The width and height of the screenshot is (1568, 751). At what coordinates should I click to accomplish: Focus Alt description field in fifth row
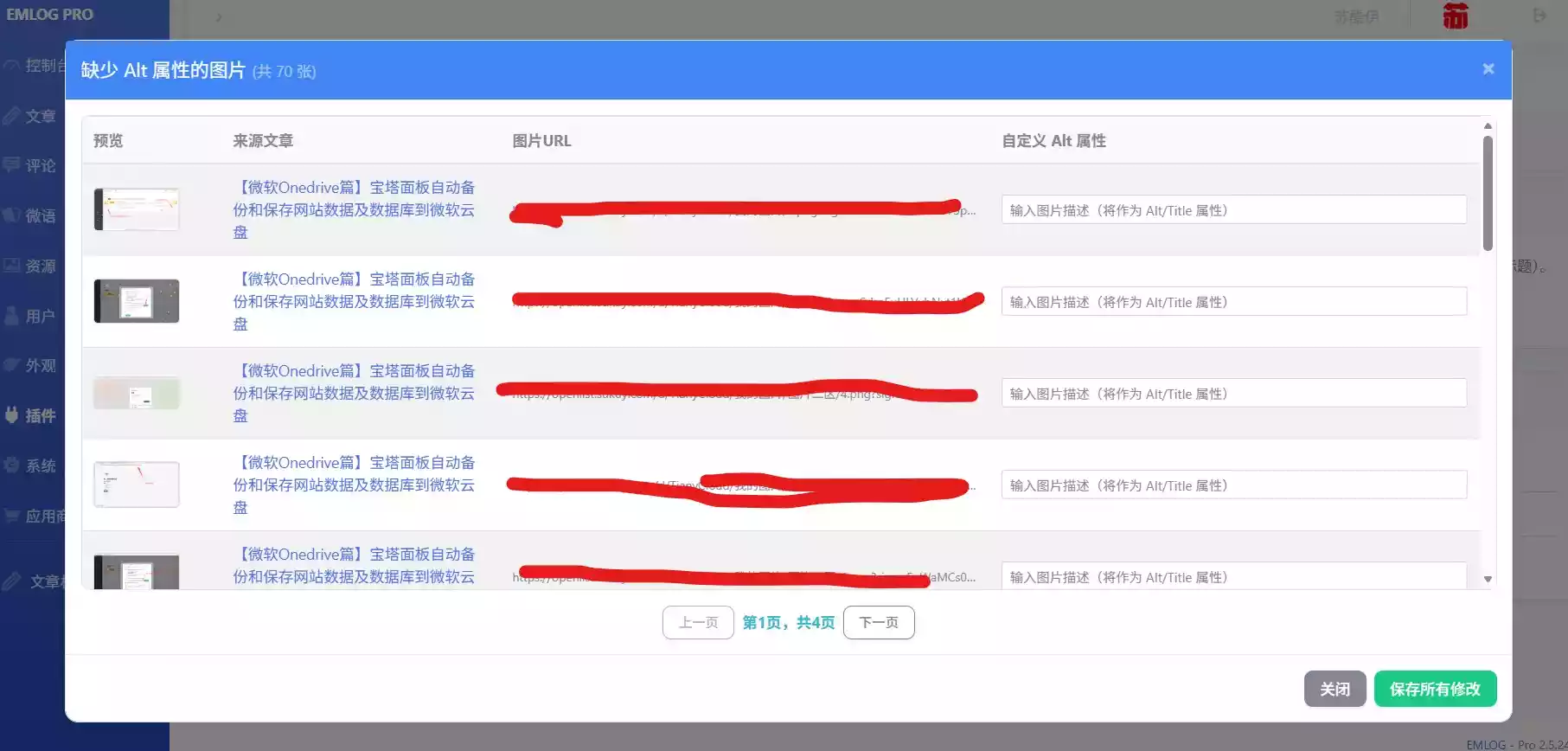[1233, 575]
